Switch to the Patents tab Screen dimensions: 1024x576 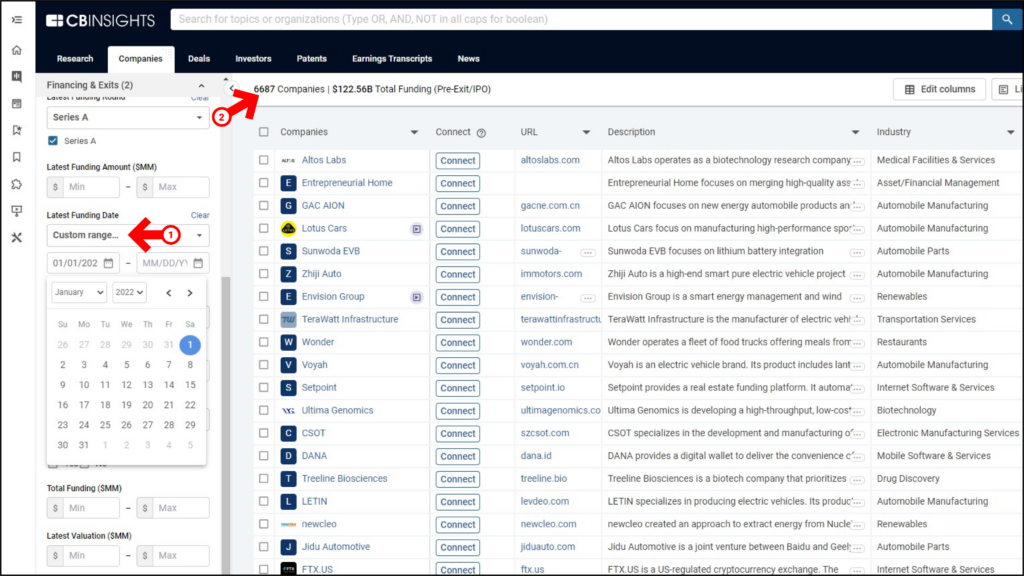pos(312,59)
